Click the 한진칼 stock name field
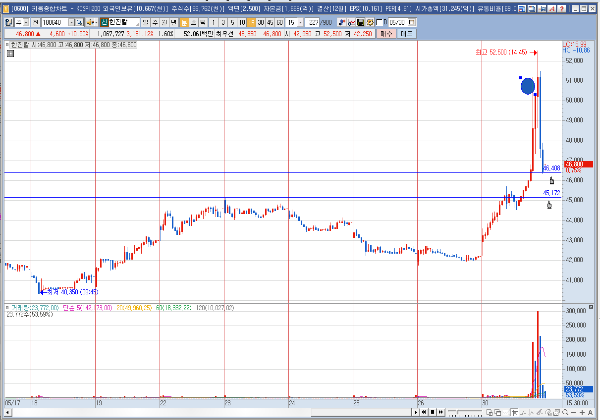 (x=124, y=23)
